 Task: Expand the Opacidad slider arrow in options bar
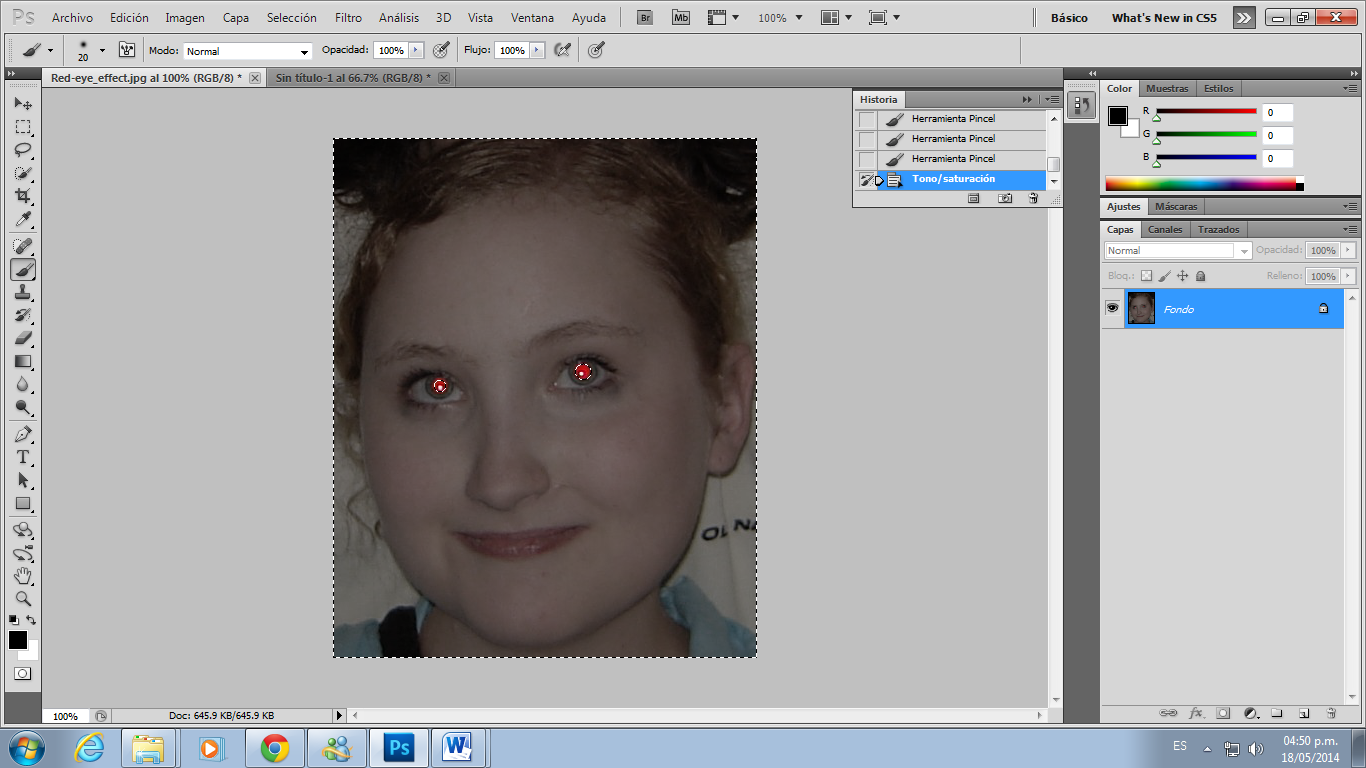tap(416, 50)
